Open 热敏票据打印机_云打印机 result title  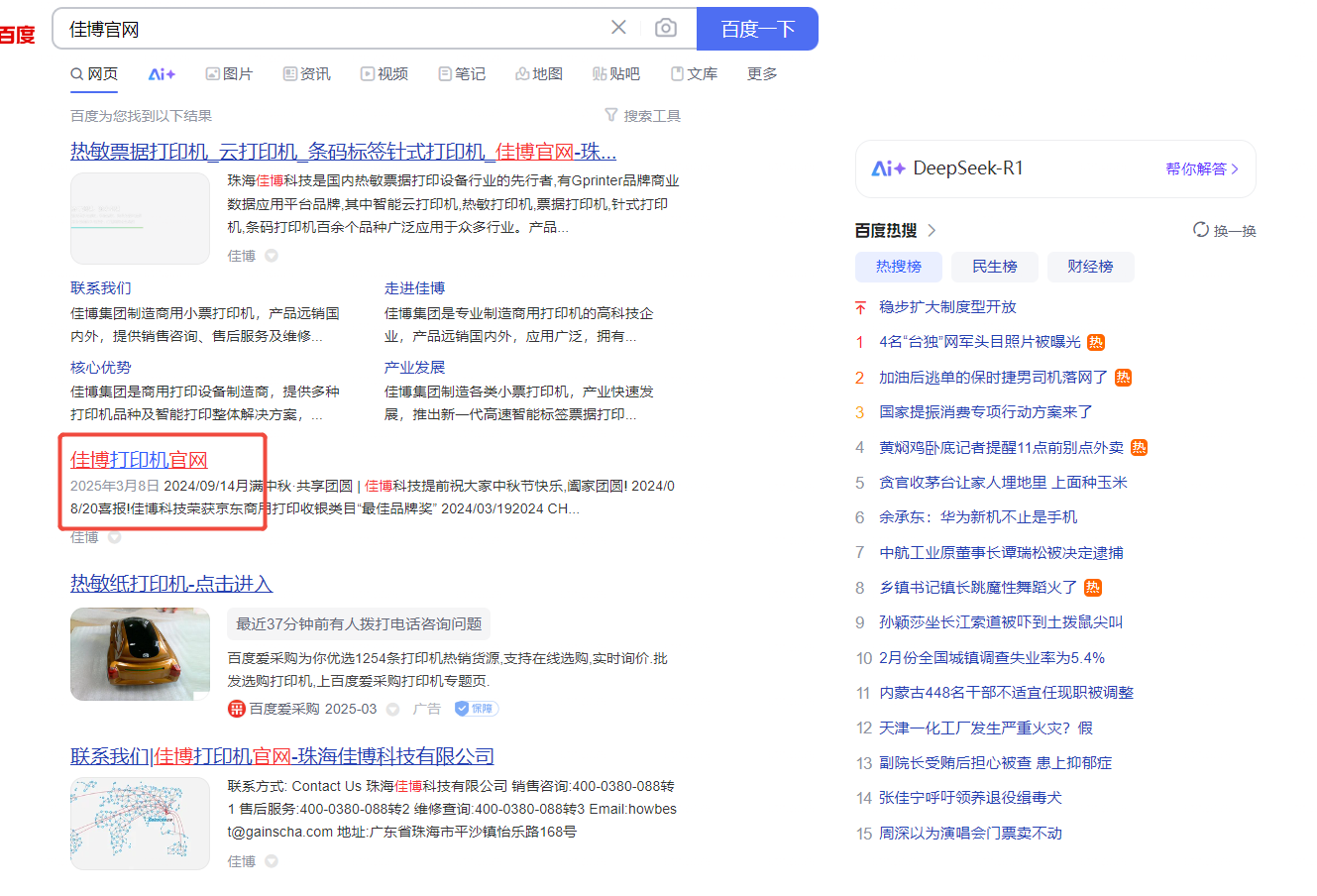click(x=343, y=151)
